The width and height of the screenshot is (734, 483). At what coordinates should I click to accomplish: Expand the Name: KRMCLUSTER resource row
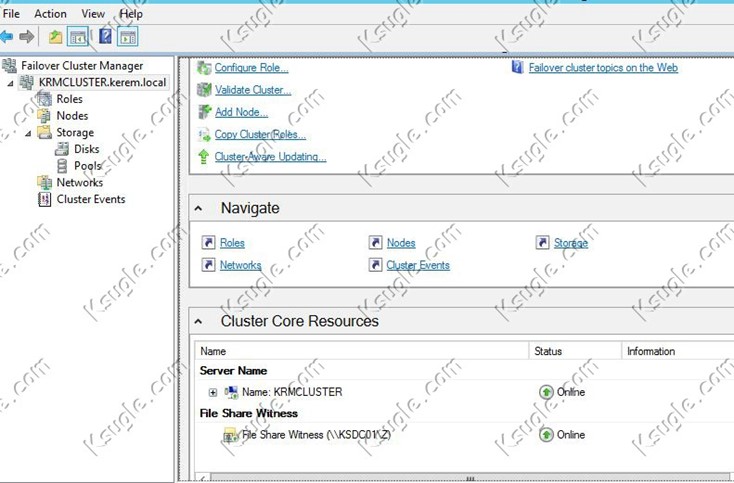coord(213,392)
